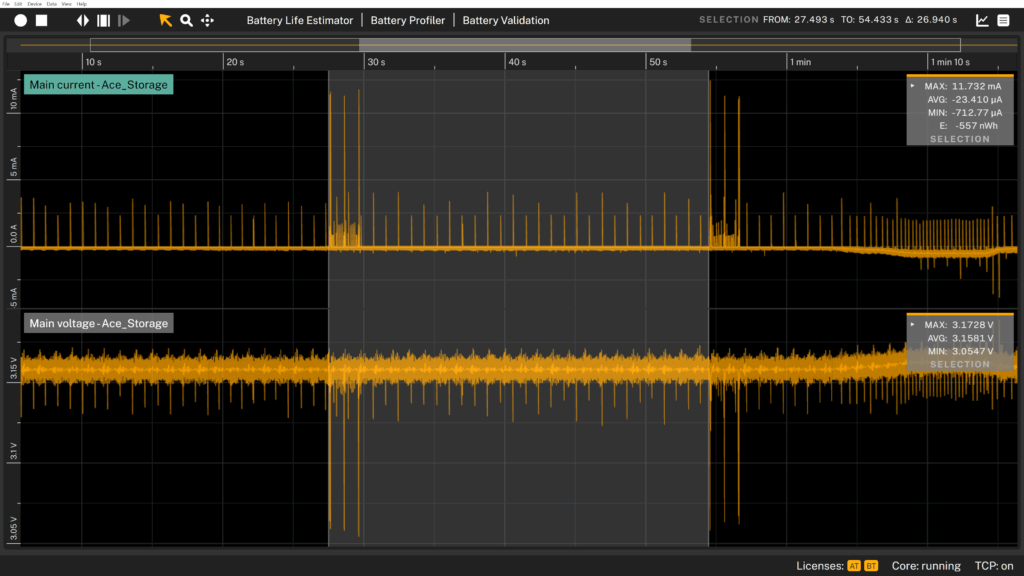Click the E: -557 nWh energy statistic
The image size is (1024, 576).
[x=968, y=126]
